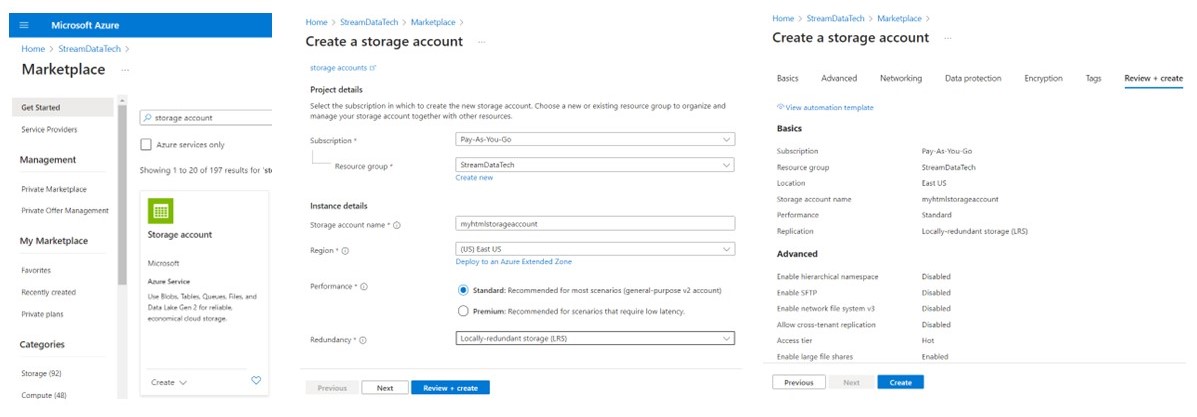Click Marketplace breadcrumb above the Project details form
The width and height of the screenshot is (1197, 417).
pyautogui.click(x=433, y=23)
